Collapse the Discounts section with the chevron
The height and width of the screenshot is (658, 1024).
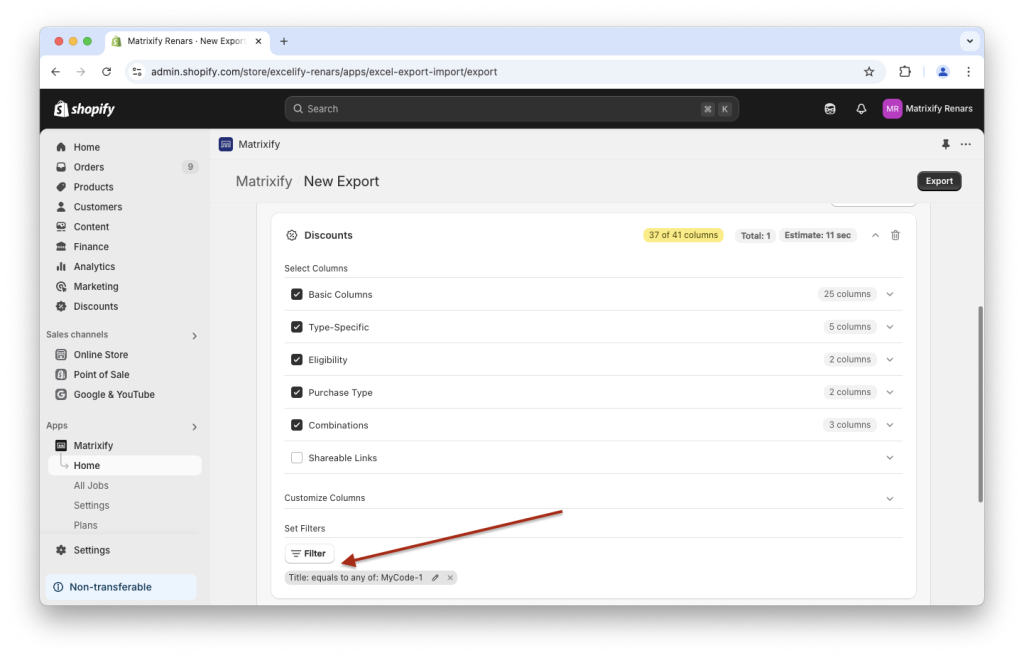875,234
